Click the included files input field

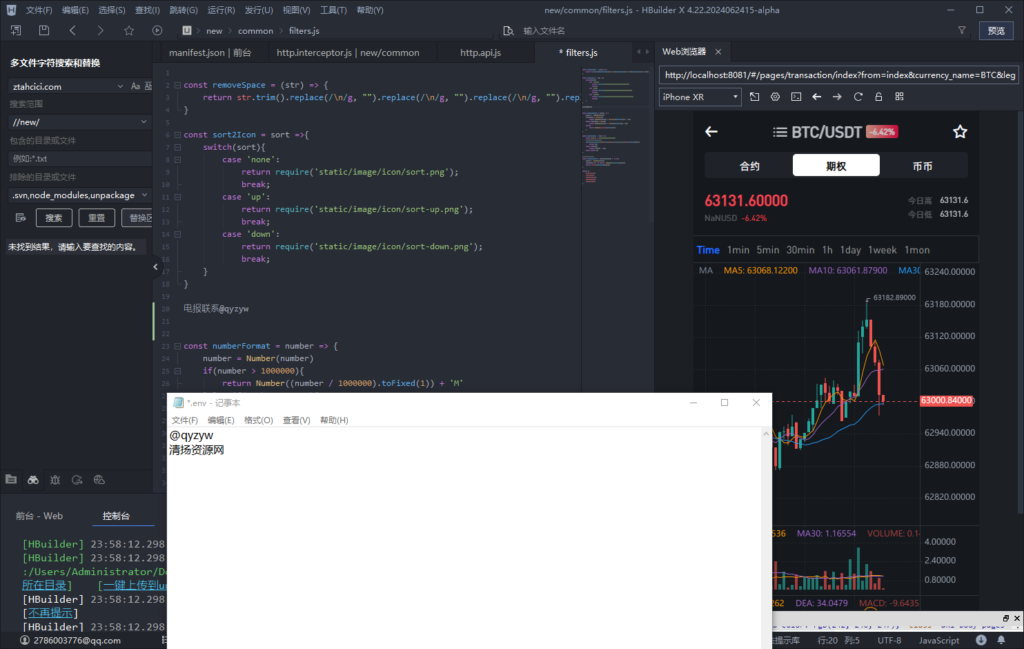click(80, 159)
